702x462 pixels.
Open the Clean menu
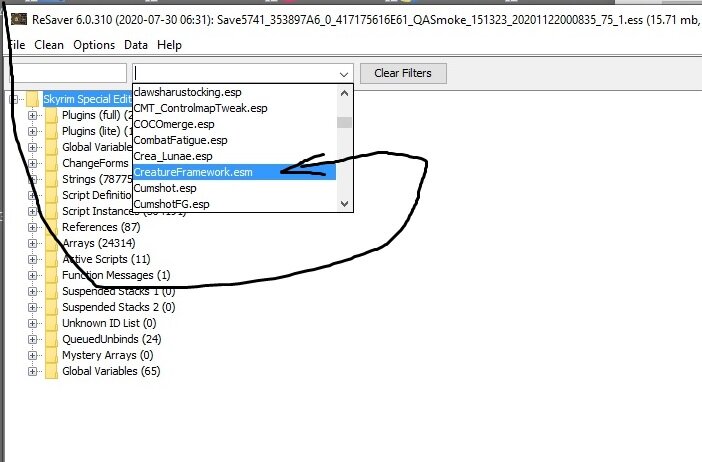(49, 45)
